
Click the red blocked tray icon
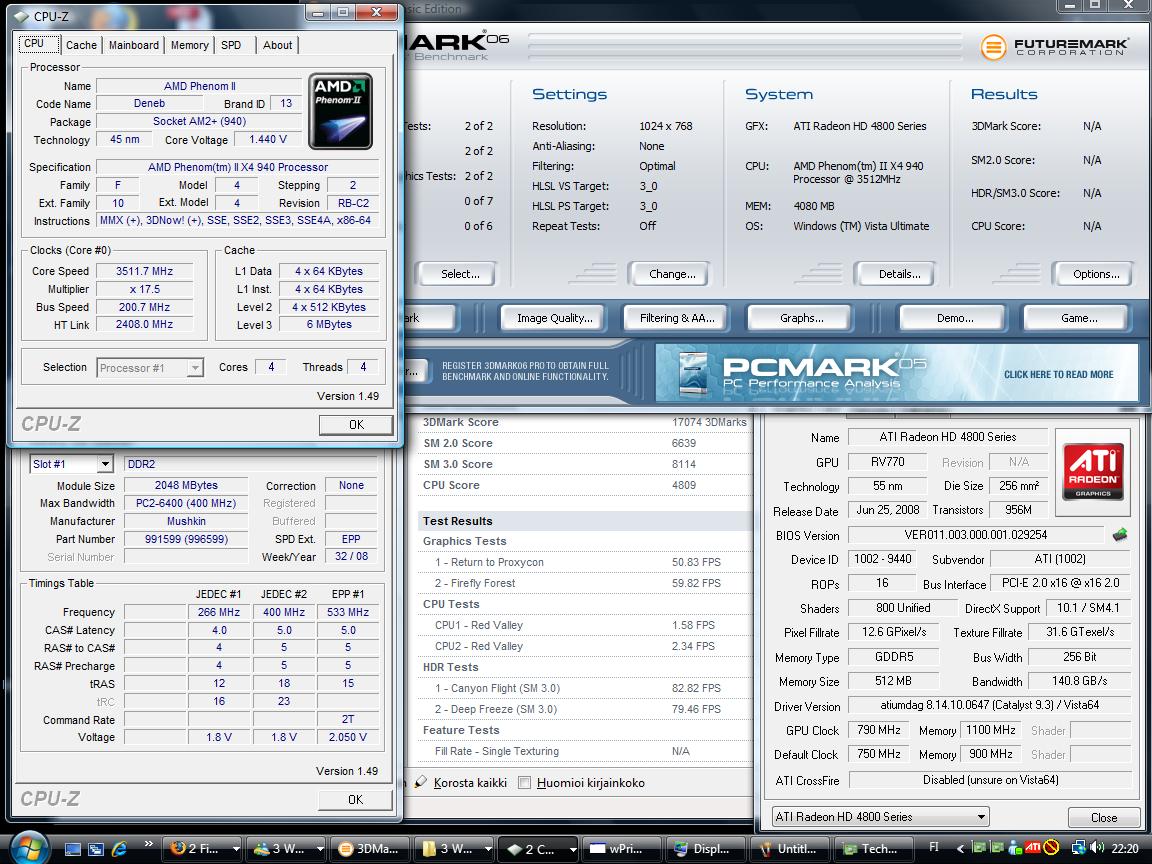click(x=1051, y=848)
